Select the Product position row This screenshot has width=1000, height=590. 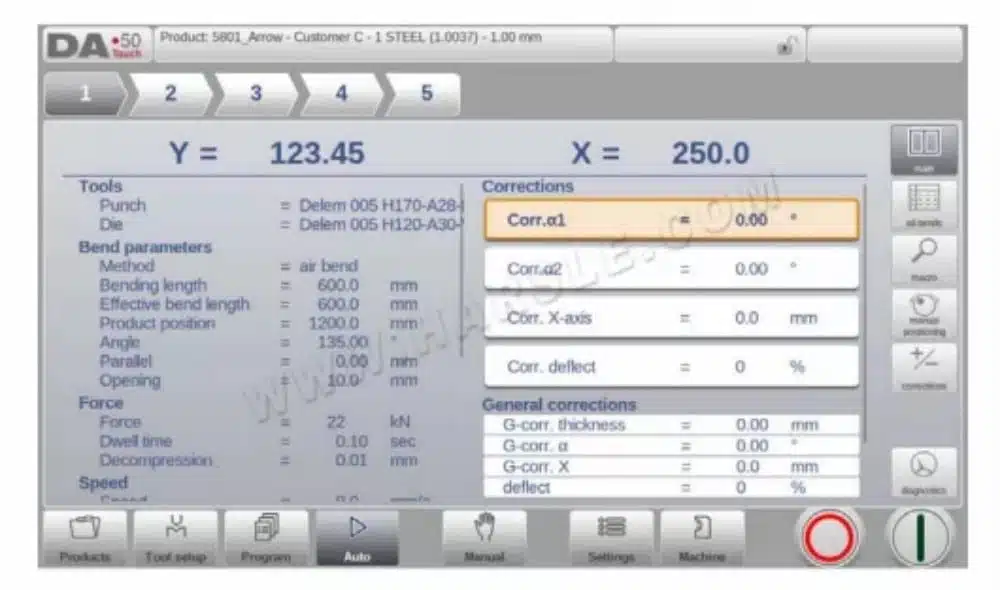[258, 323]
